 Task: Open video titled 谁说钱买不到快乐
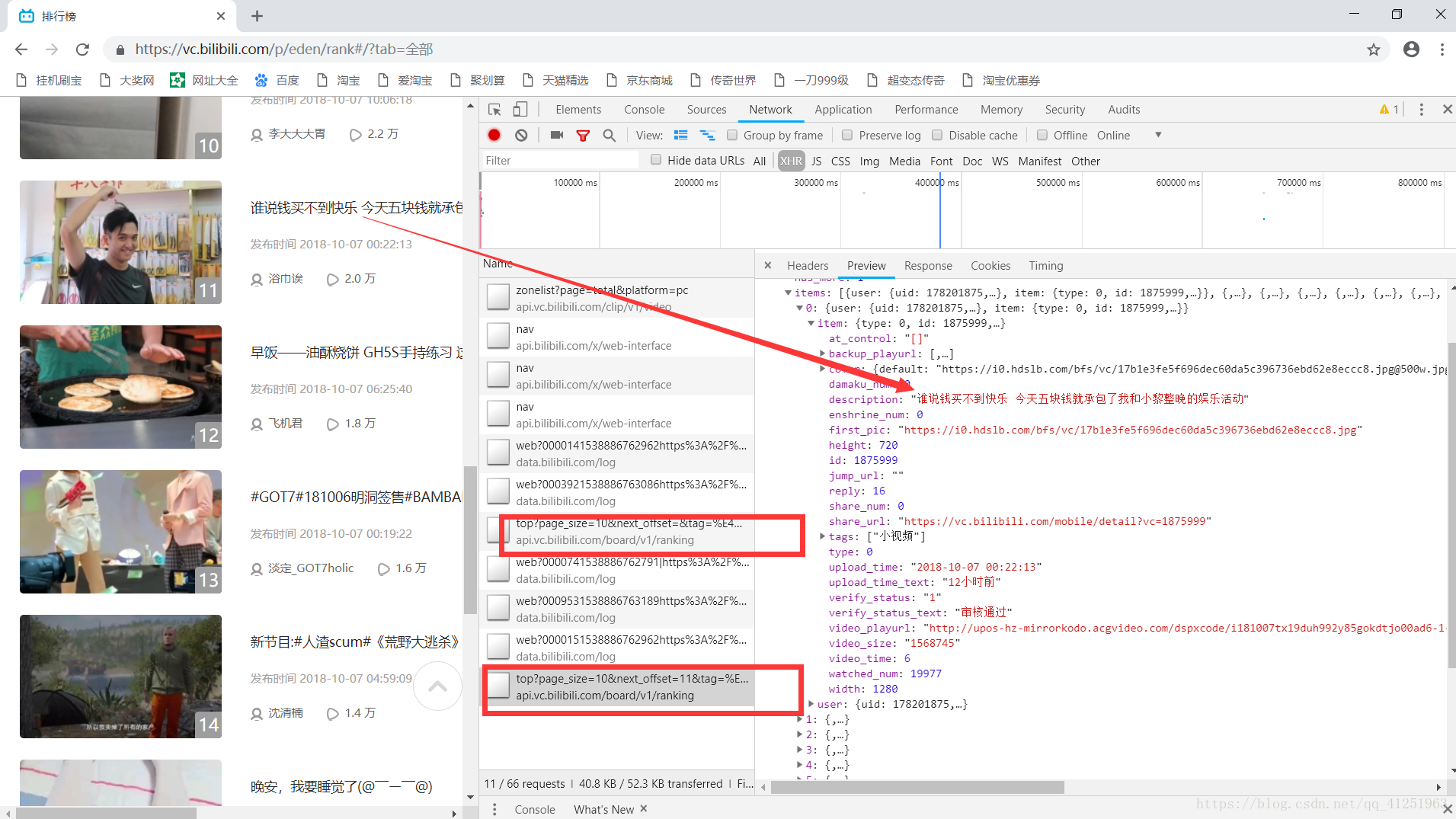click(356, 207)
